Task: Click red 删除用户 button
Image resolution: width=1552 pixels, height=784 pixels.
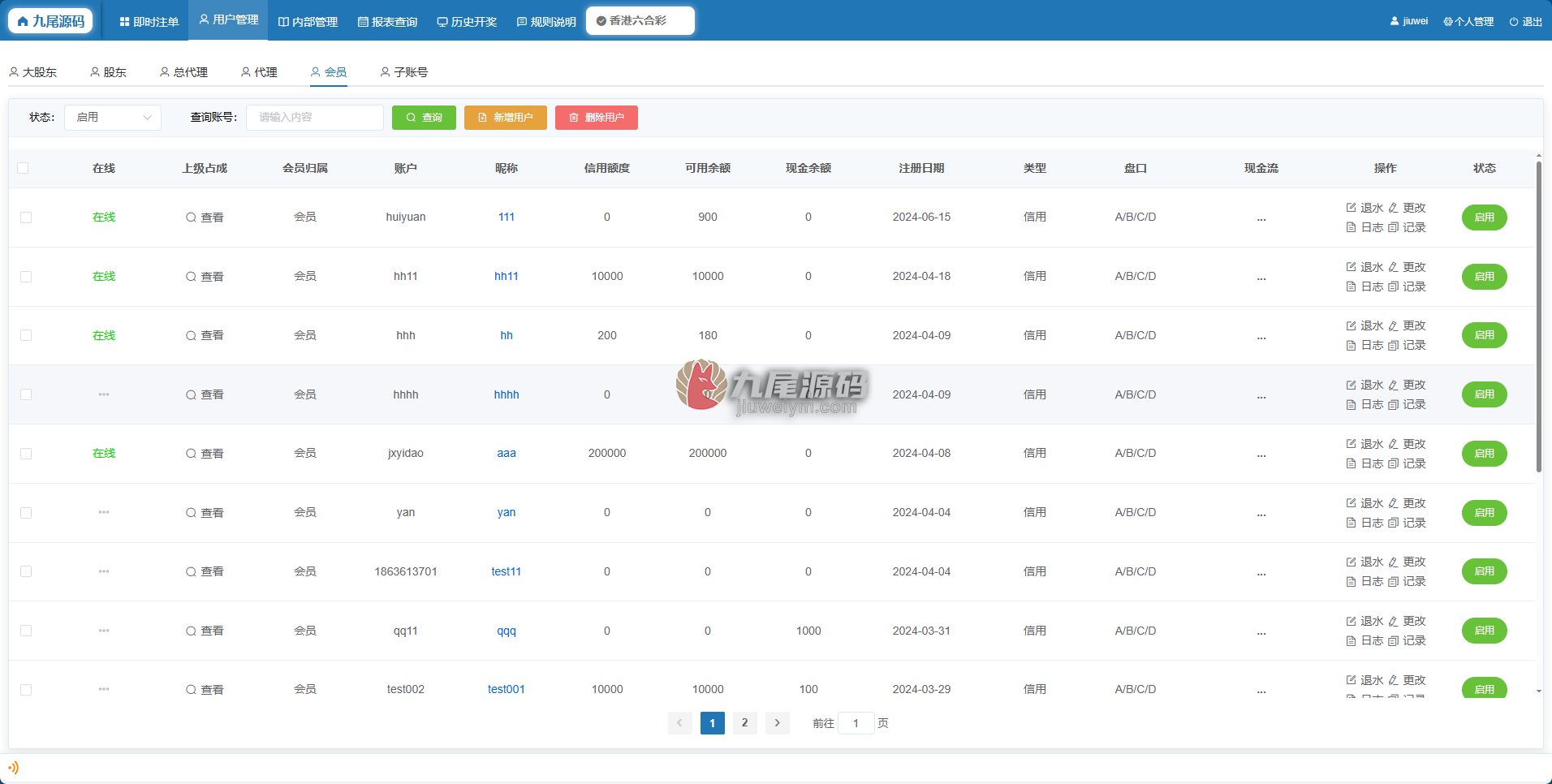Action: click(x=597, y=118)
